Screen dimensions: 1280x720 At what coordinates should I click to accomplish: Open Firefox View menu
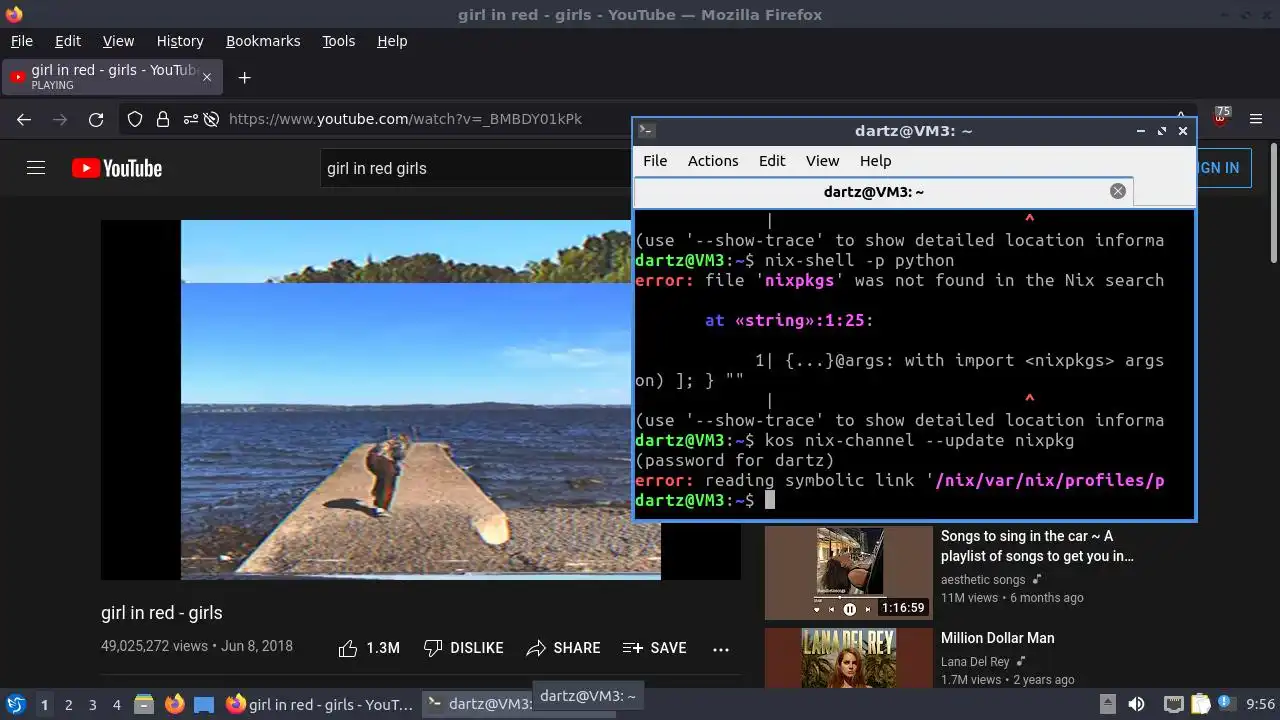[118, 41]
